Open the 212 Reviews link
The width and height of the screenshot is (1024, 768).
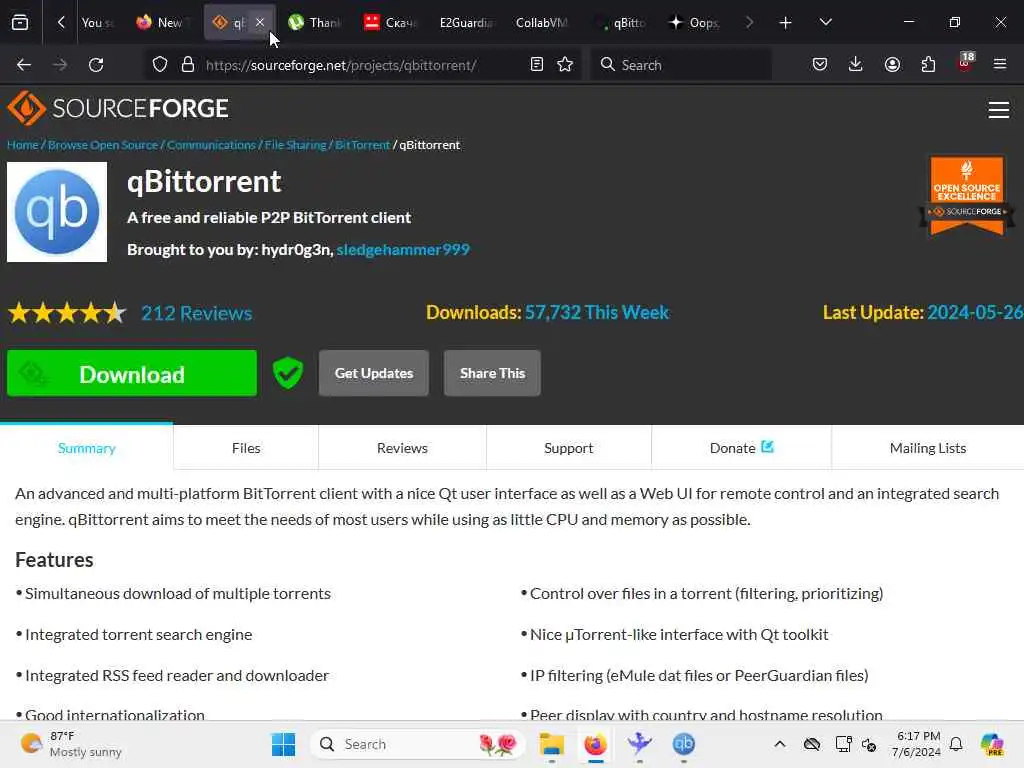[197, 313]
